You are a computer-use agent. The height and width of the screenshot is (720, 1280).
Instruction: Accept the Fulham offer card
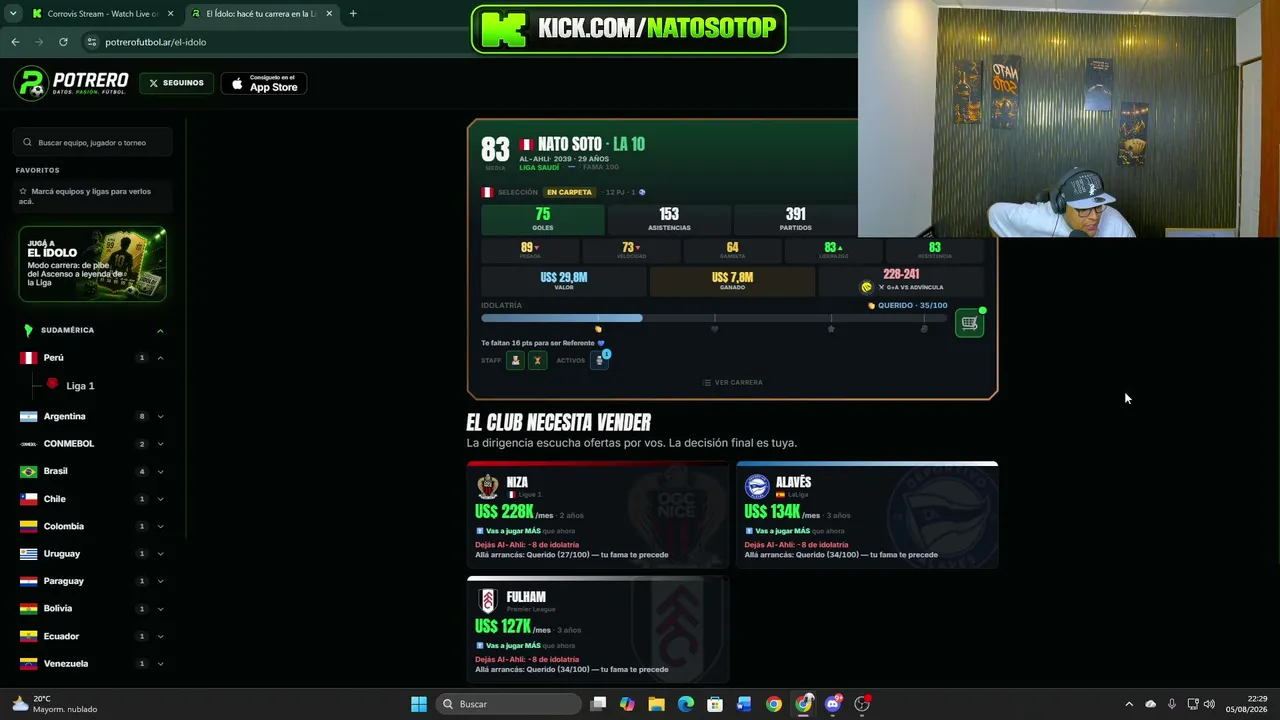pyautogui.click(x=598, y=630)
